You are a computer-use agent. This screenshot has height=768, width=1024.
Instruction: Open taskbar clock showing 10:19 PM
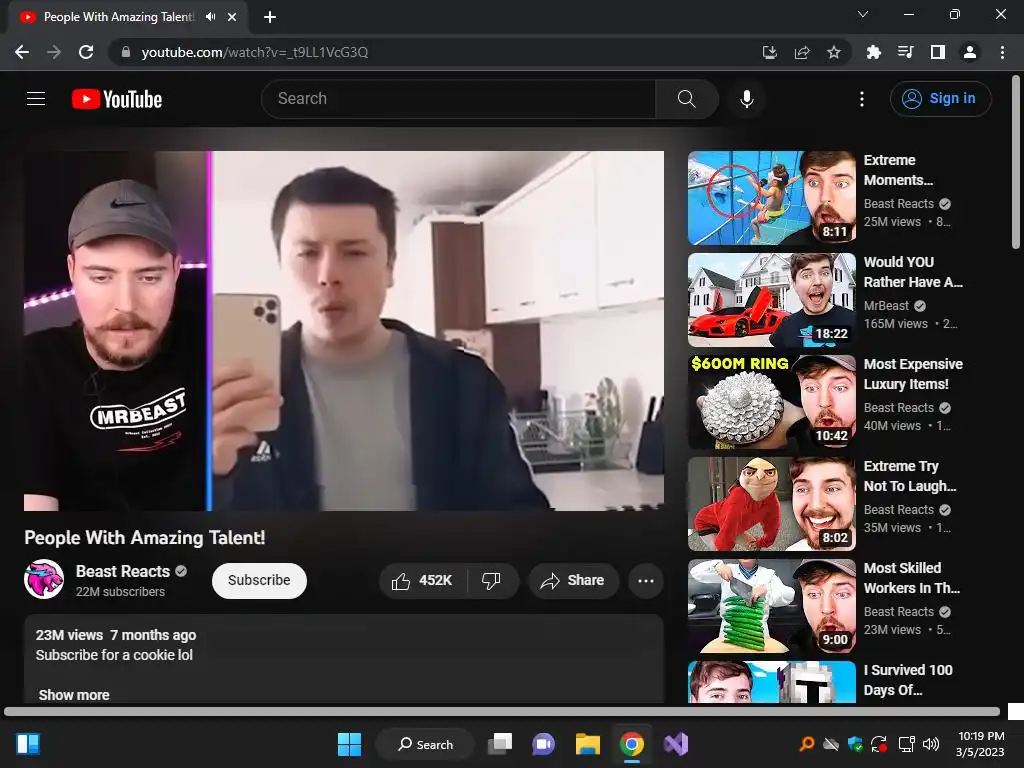980,744
